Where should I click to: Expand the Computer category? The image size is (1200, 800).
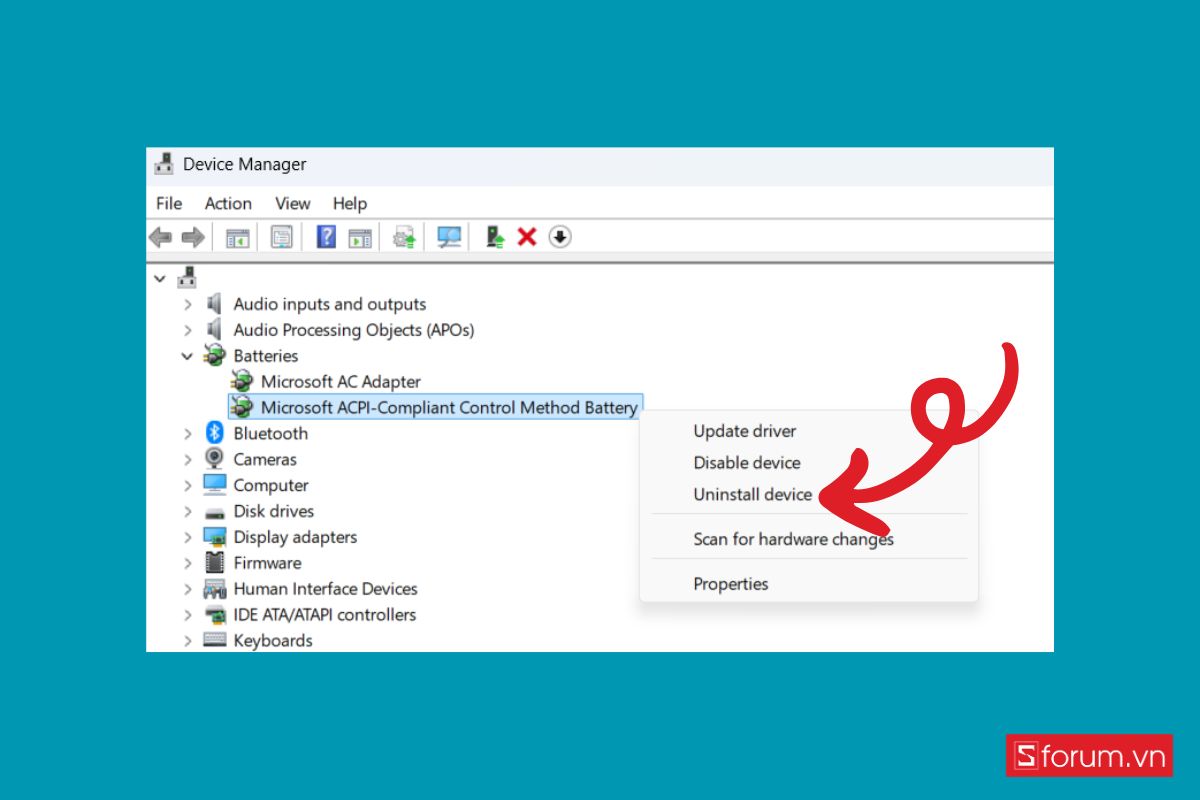pyautogui.click(x=187, y=485)
